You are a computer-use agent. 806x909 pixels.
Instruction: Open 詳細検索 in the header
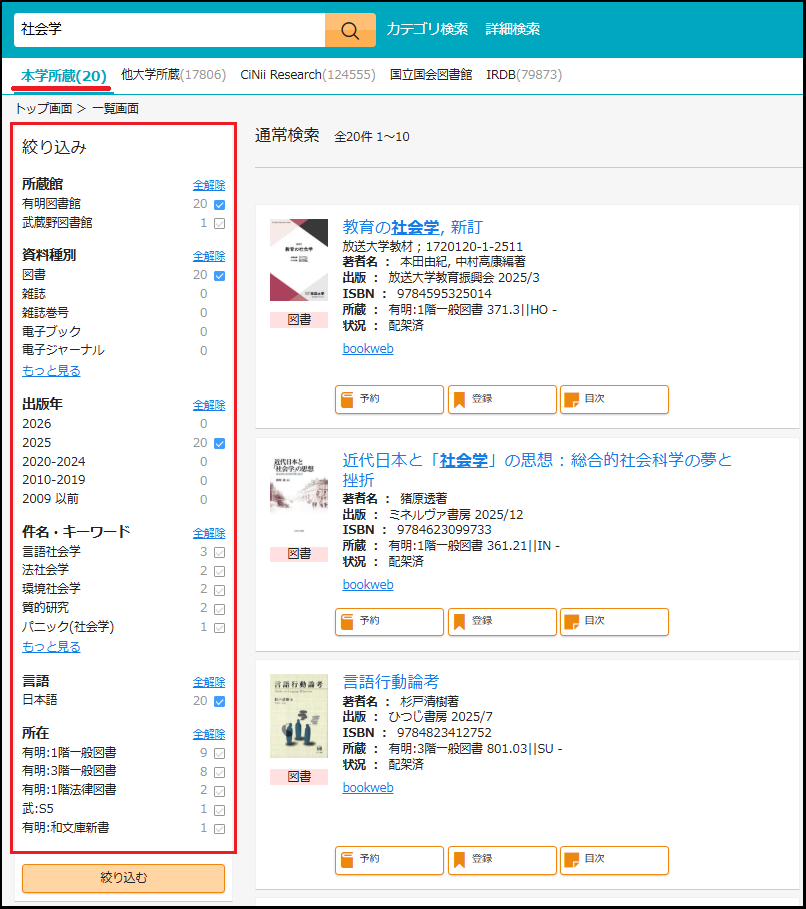(x=513, y=29)
